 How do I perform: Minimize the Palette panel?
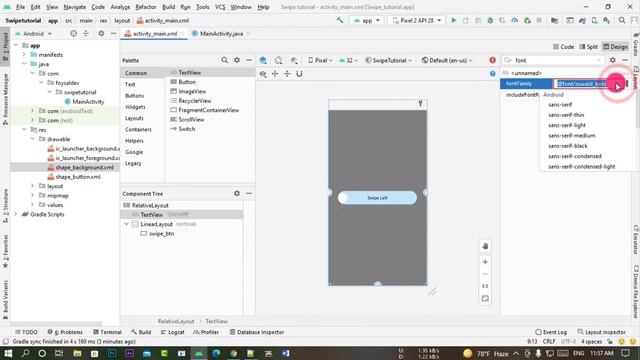click(249, 60)
